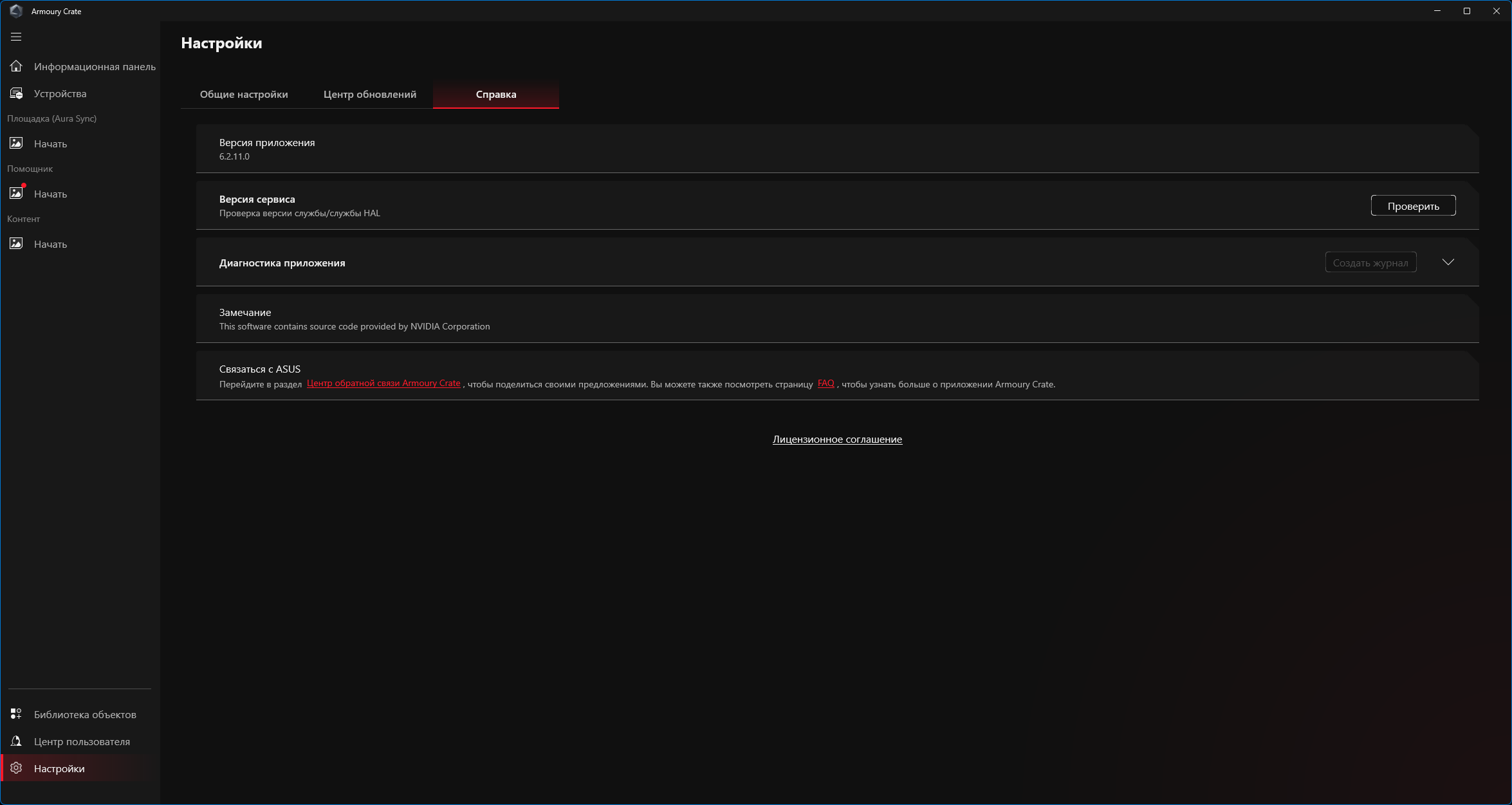The width and height of the screenshot is (1512, 805).
Task: Click the Библиотека объектов icon
Action: tap(16, 714)
